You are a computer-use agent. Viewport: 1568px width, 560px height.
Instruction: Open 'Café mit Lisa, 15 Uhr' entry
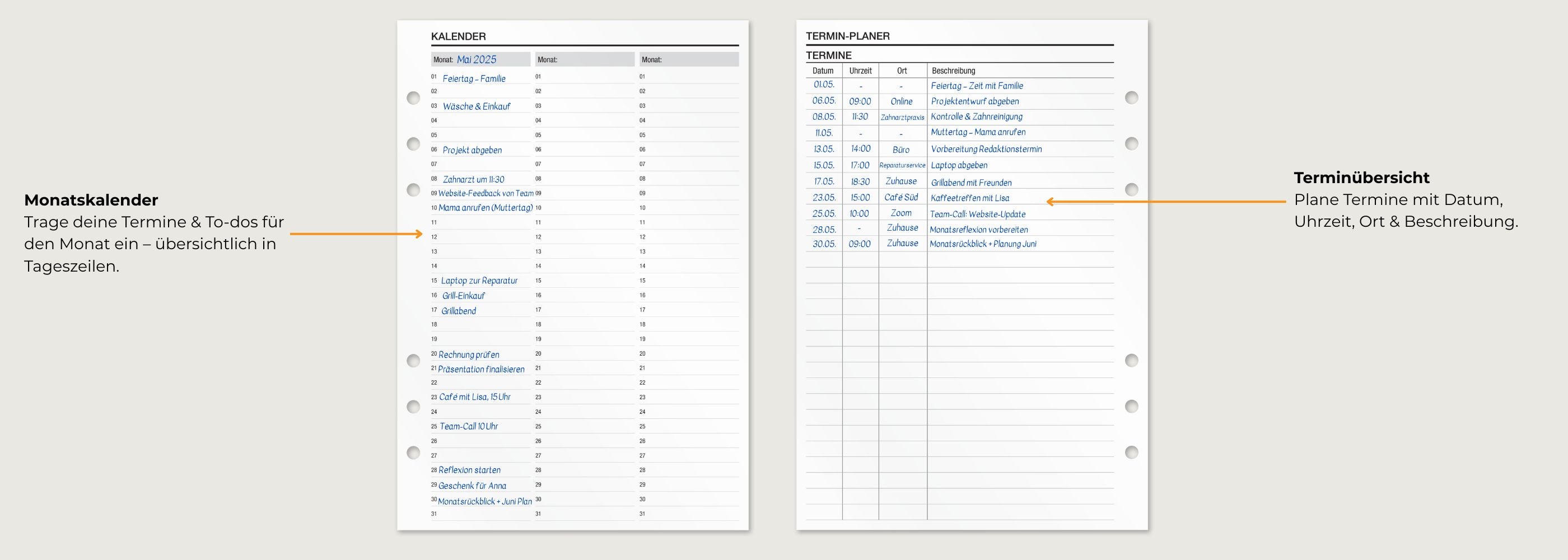[x=475, y=397]
